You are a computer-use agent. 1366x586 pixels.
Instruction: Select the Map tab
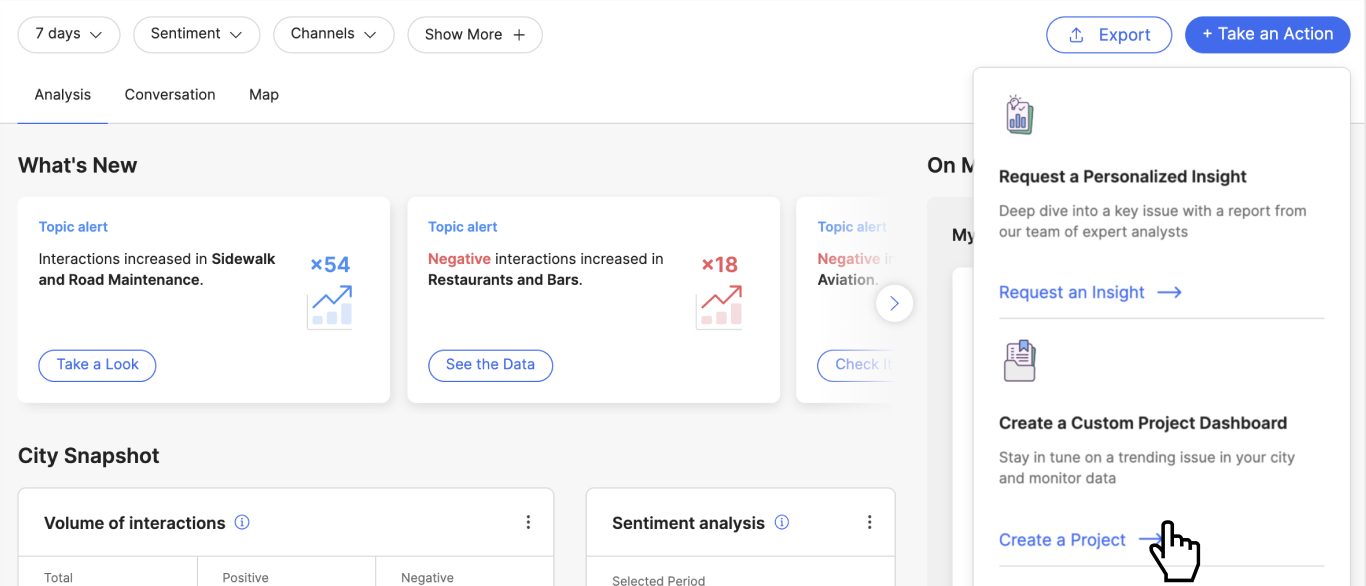point(264,95)
